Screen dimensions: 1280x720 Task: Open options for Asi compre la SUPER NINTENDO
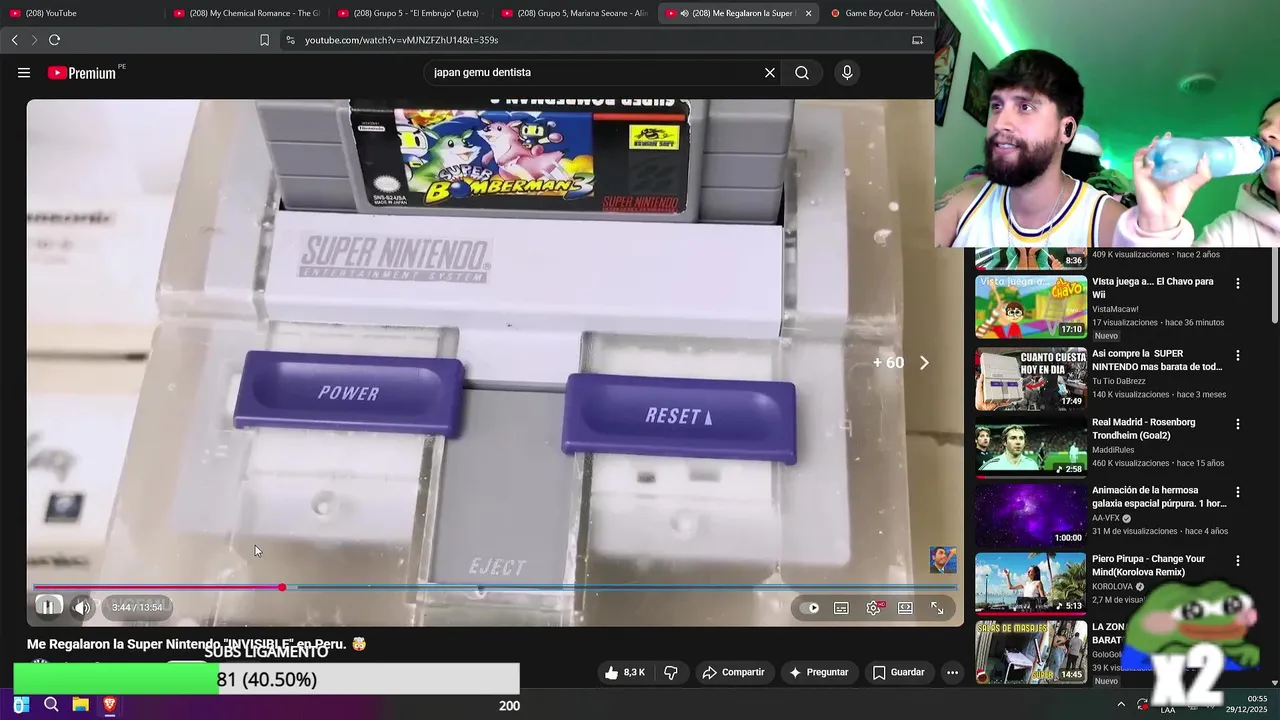coord(1237,355)
